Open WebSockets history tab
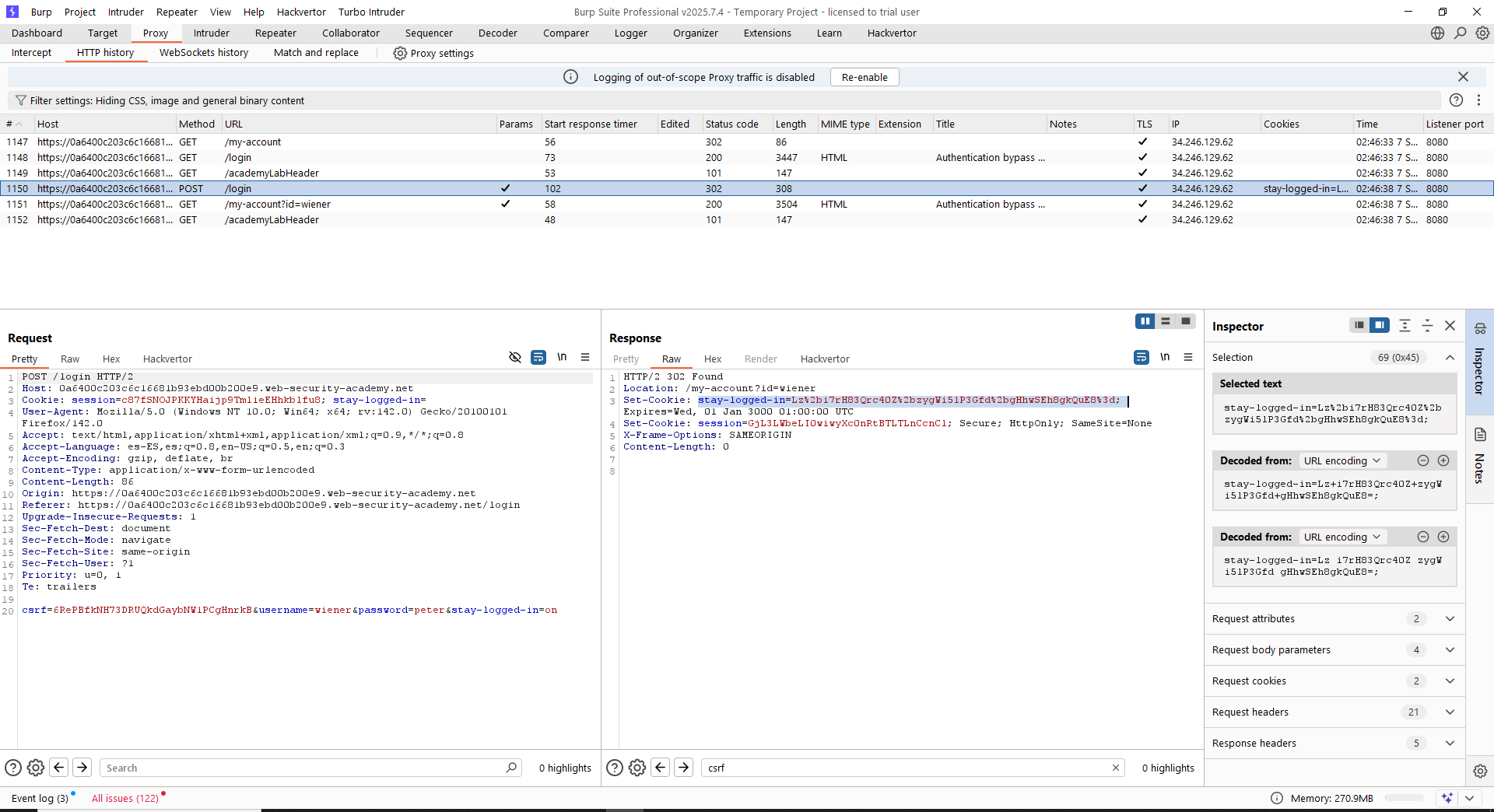Image resolution: width=1494 pixels, height=812 pixels. [x=204, y=53]
